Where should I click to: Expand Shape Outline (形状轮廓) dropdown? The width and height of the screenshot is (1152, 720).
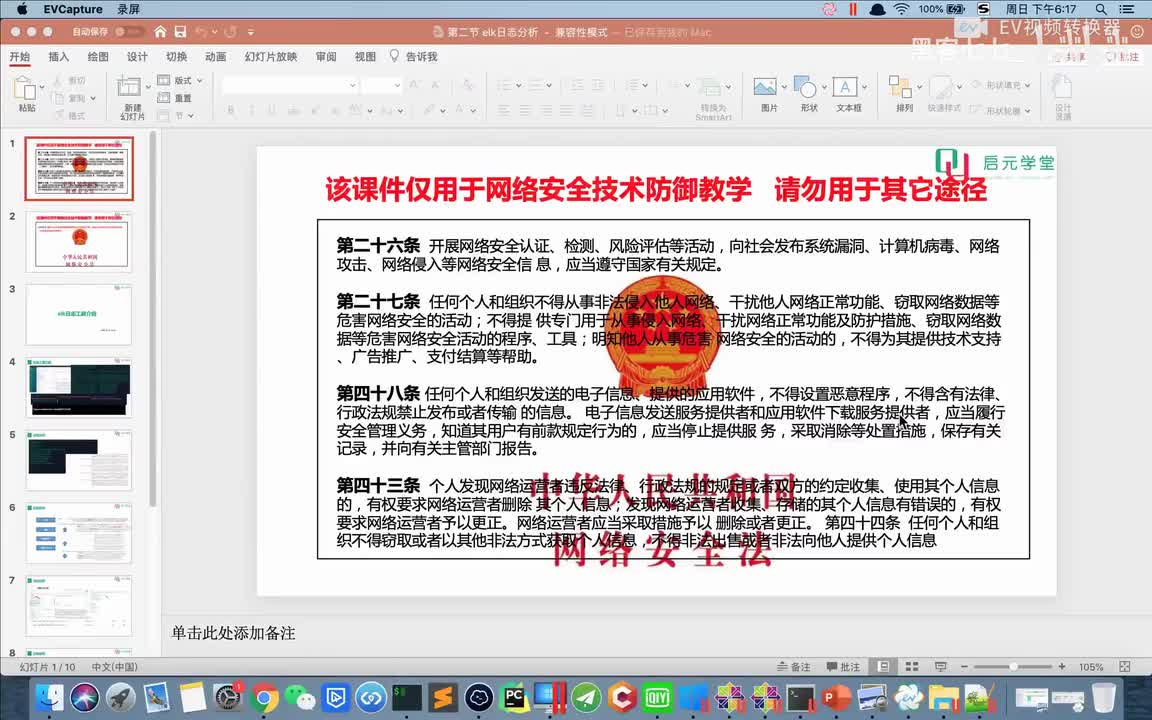click(1027, 111)
